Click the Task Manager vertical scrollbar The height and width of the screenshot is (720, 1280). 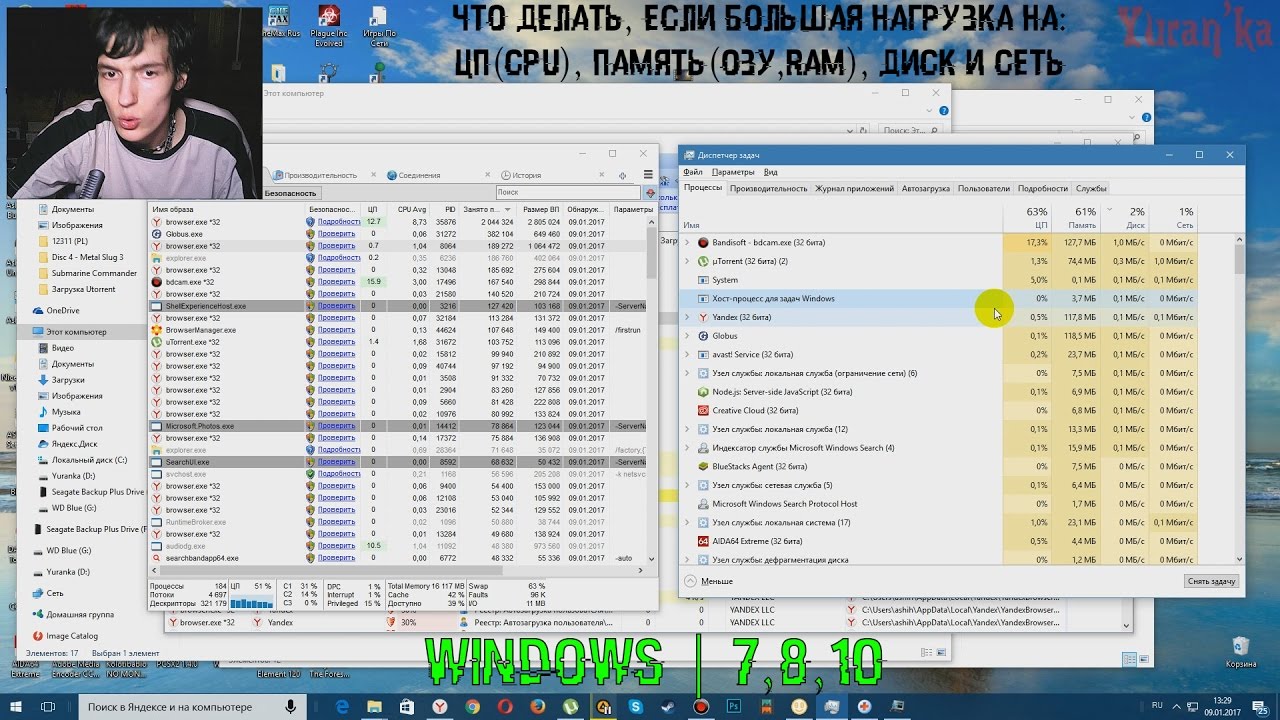click(1240, 397)
